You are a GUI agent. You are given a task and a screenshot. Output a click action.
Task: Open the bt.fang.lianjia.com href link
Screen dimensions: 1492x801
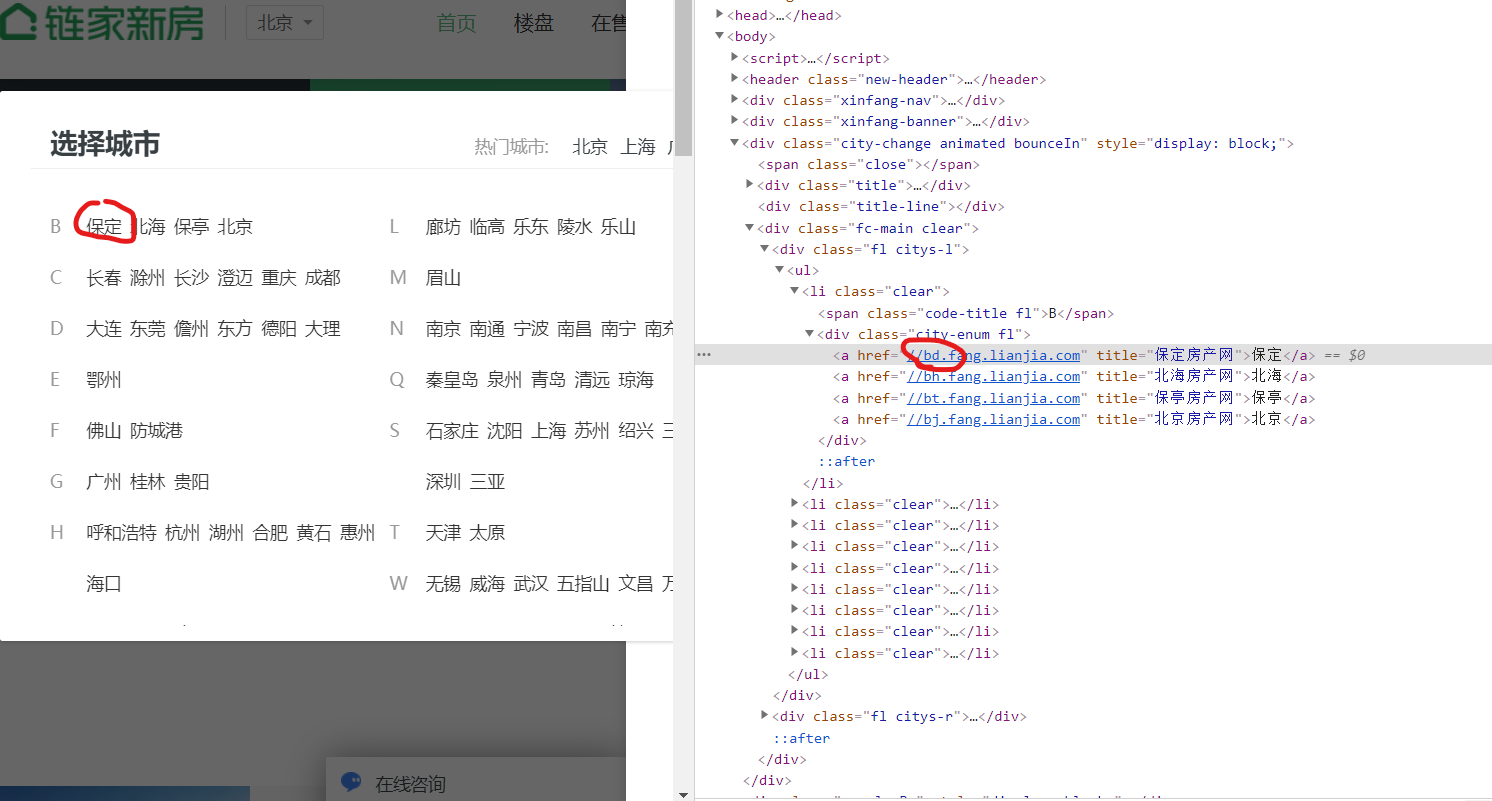pos(994,398)
